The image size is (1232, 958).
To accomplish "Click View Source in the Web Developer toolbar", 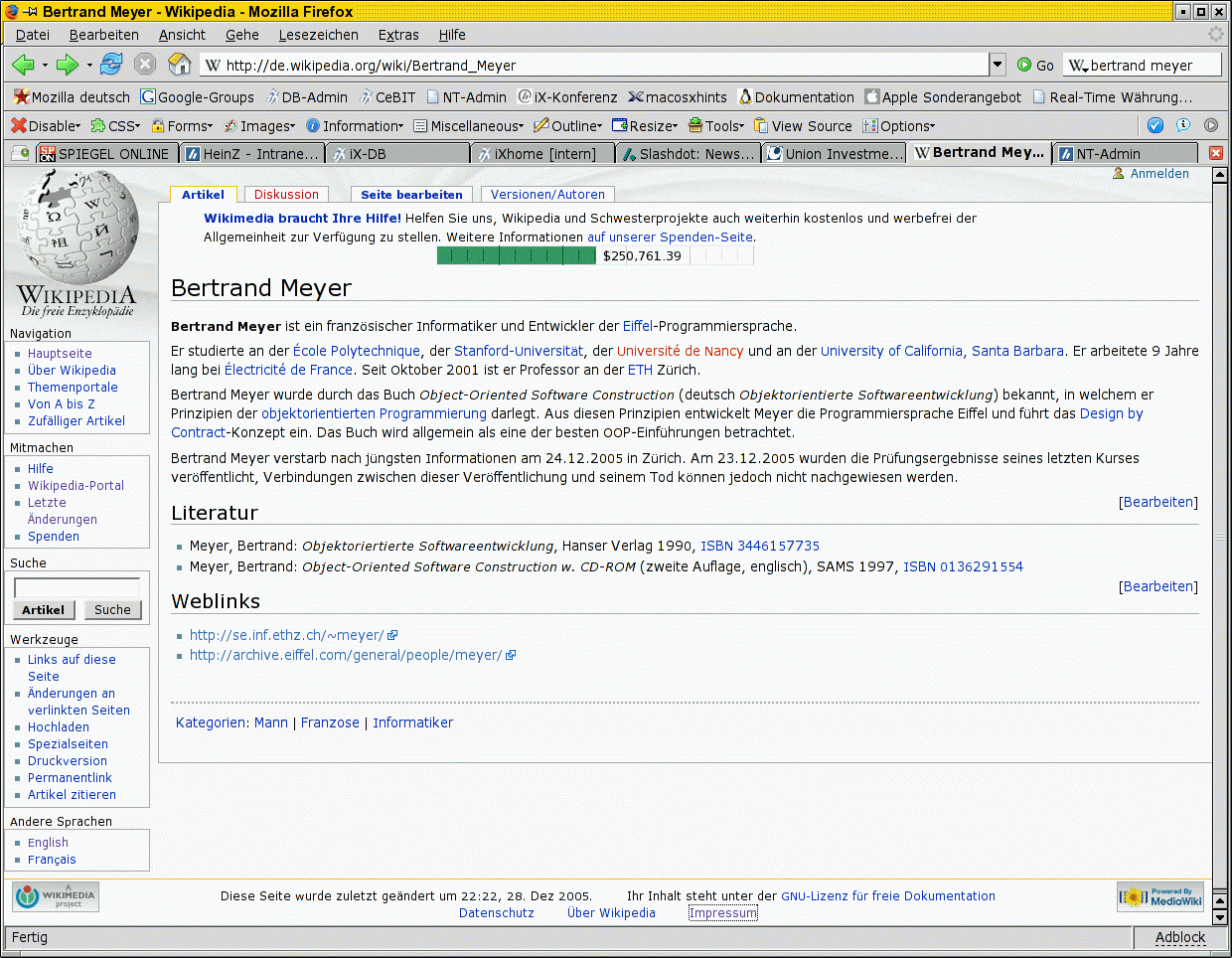I will 803,126.
